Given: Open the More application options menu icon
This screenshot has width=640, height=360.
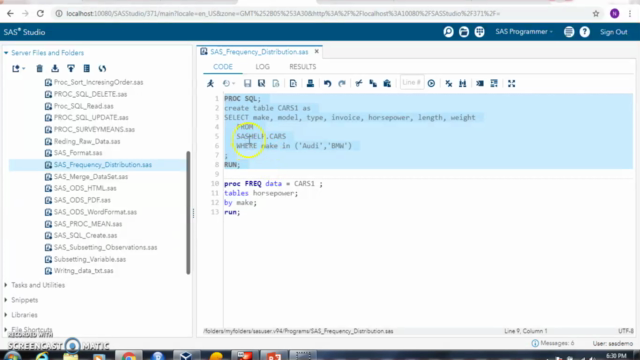Looking at the screenshot, I should [x=569, y=31].
